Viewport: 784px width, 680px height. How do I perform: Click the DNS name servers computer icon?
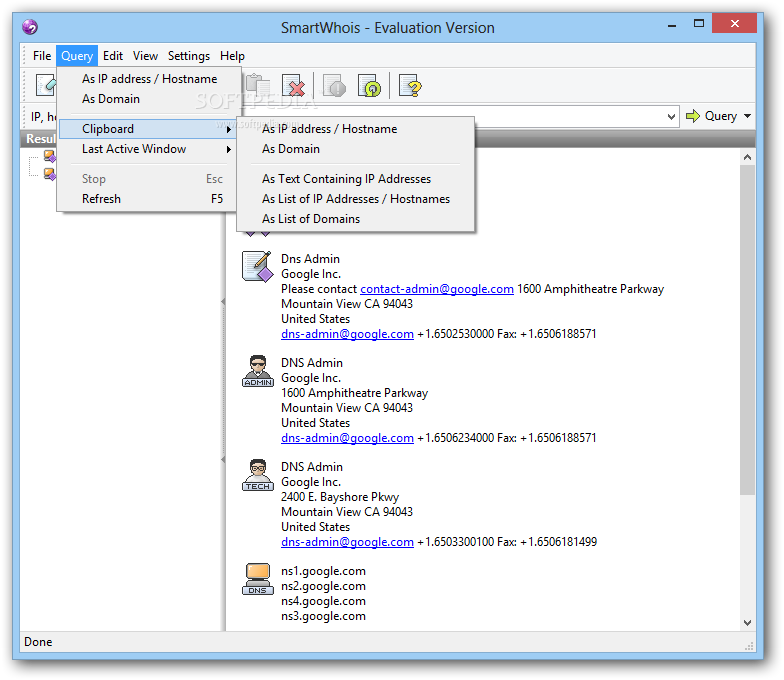[258, 579]
